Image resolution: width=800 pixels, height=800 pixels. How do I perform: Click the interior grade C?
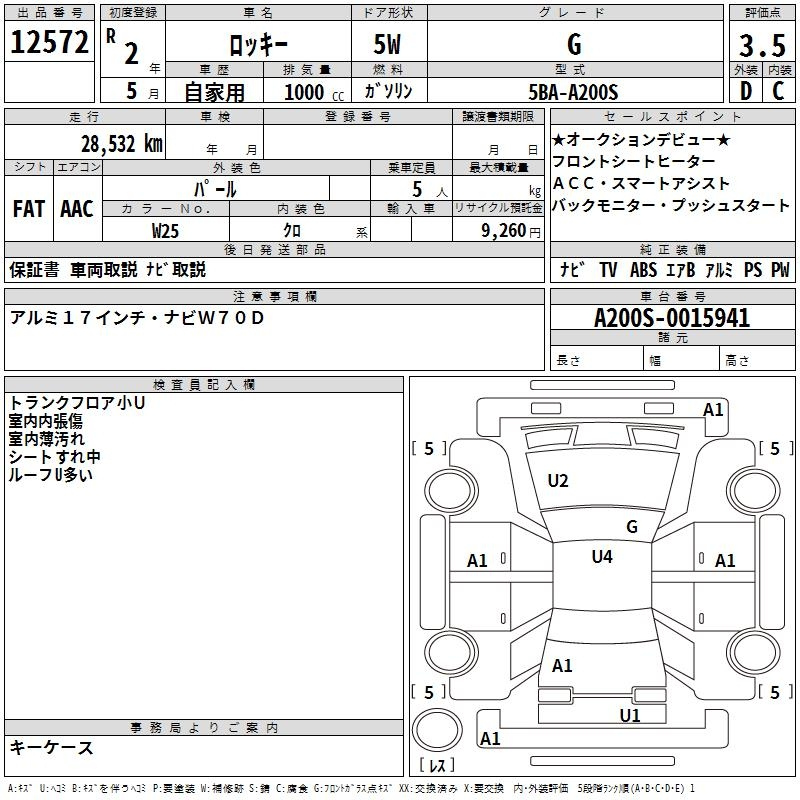778,91
